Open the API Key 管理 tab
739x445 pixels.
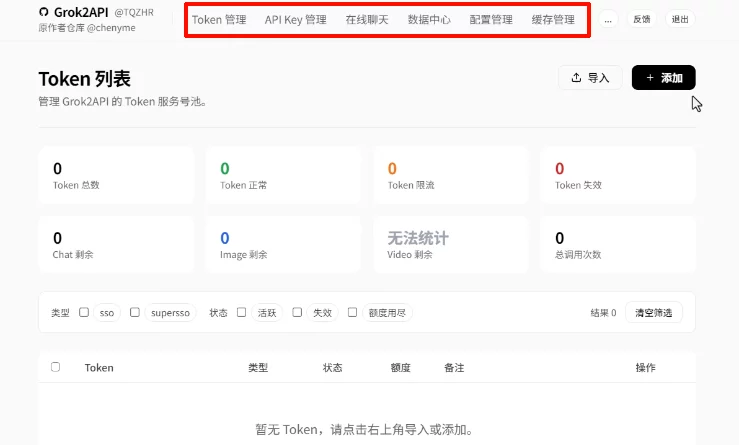click(x=295, y=19)
